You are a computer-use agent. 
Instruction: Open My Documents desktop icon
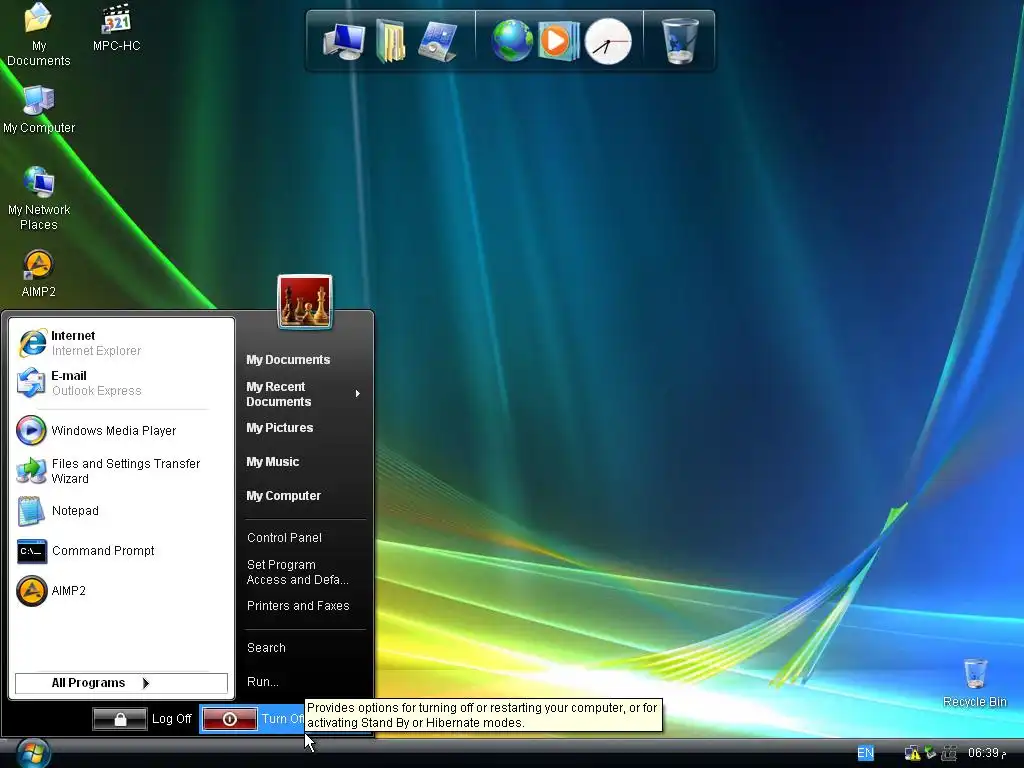click(x=38, y=33)
